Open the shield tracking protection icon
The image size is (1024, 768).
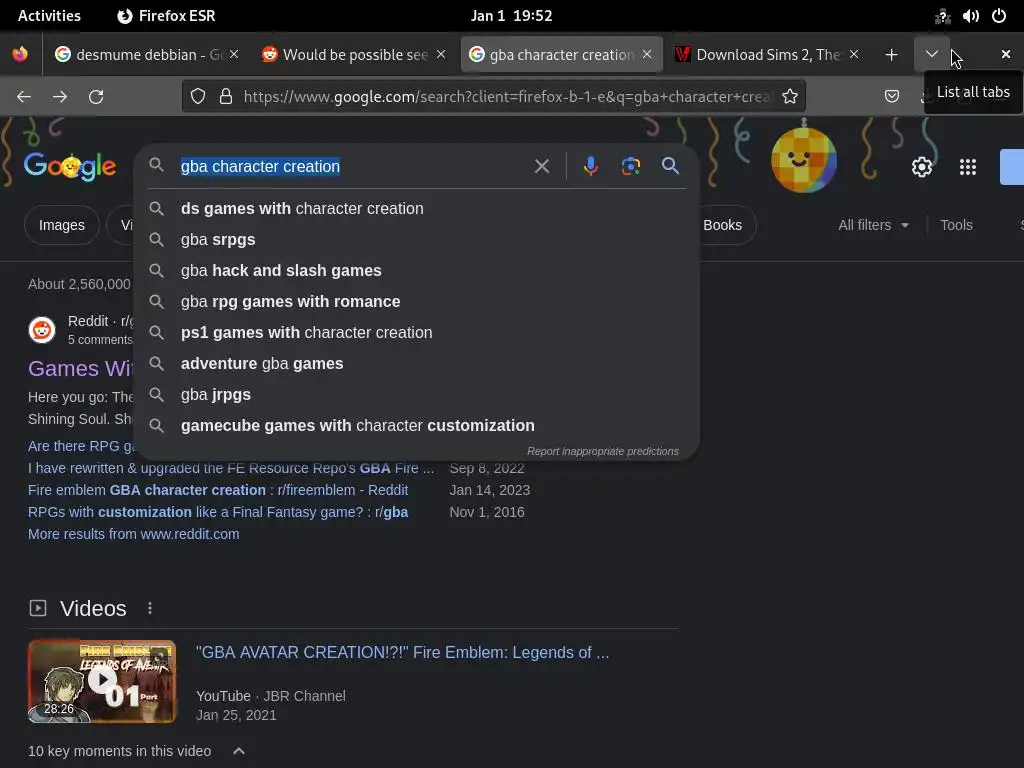198,97
